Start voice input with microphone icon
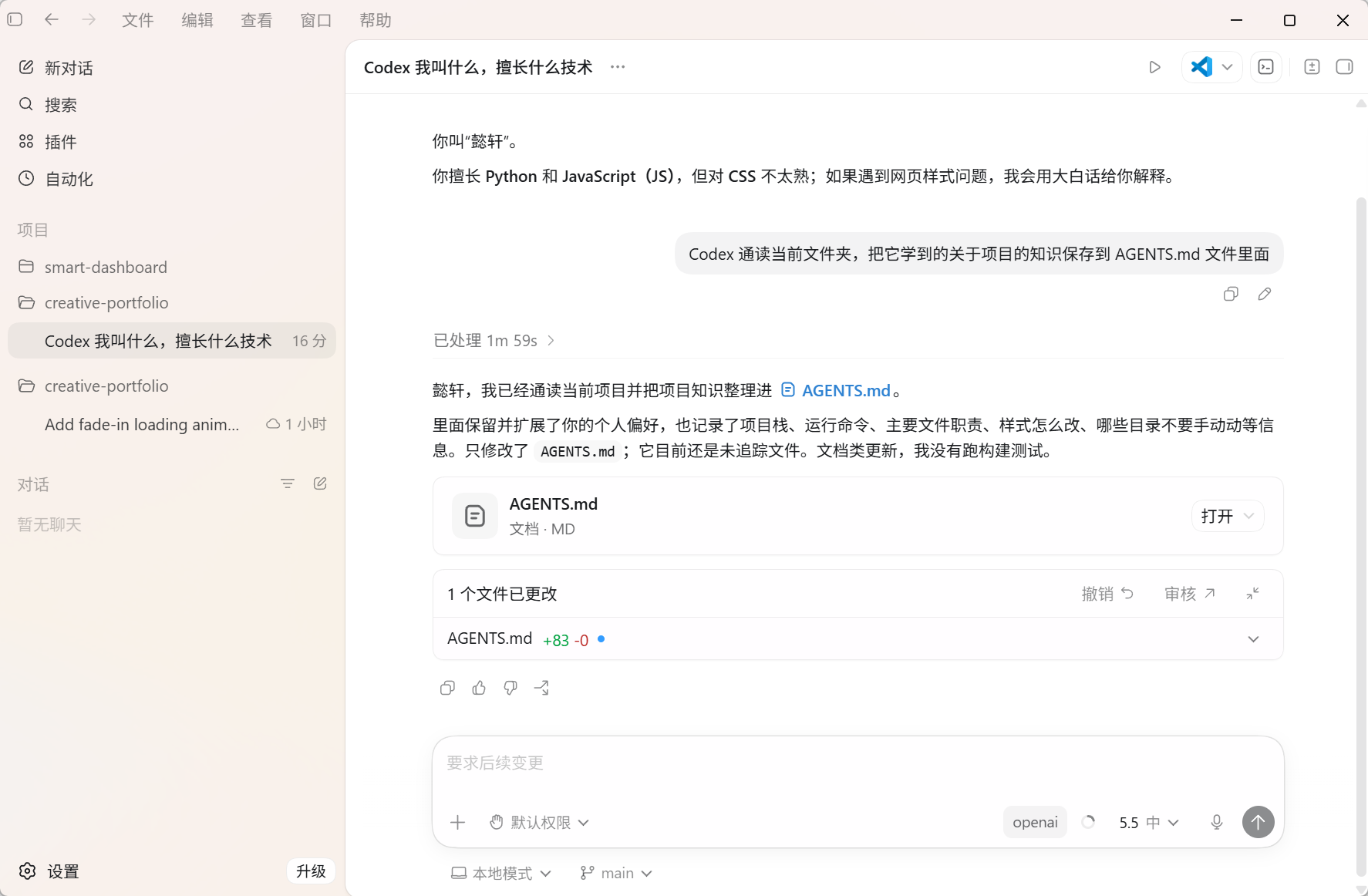The image size is (1368, 896). pos(1217,823)
